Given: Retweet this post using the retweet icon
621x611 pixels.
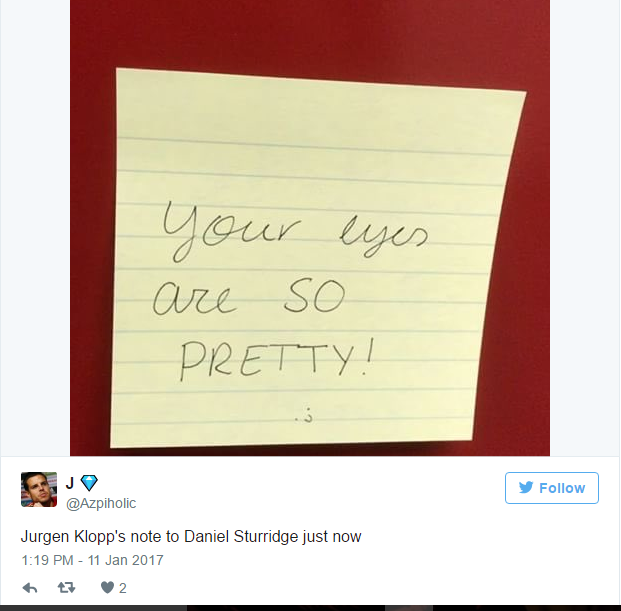Looking at the screenshot, I should pos(66,588).
